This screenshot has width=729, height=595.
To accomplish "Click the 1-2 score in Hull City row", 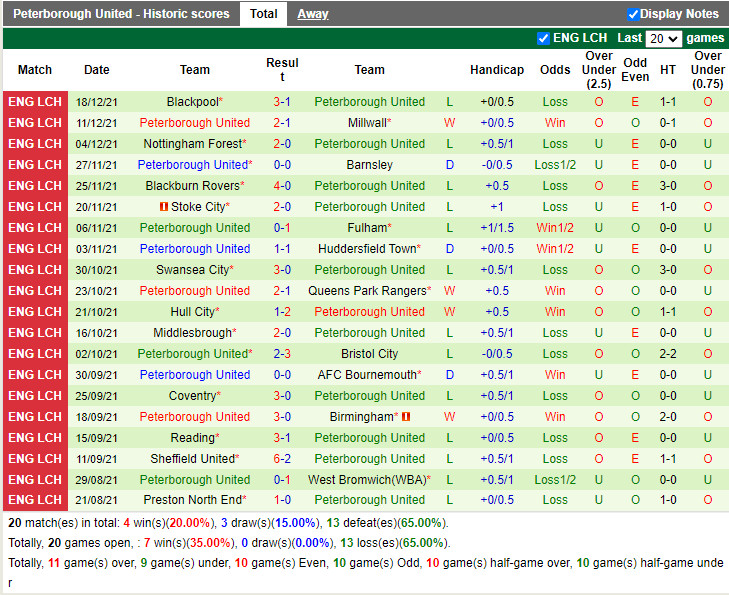I will coord(282,311).
